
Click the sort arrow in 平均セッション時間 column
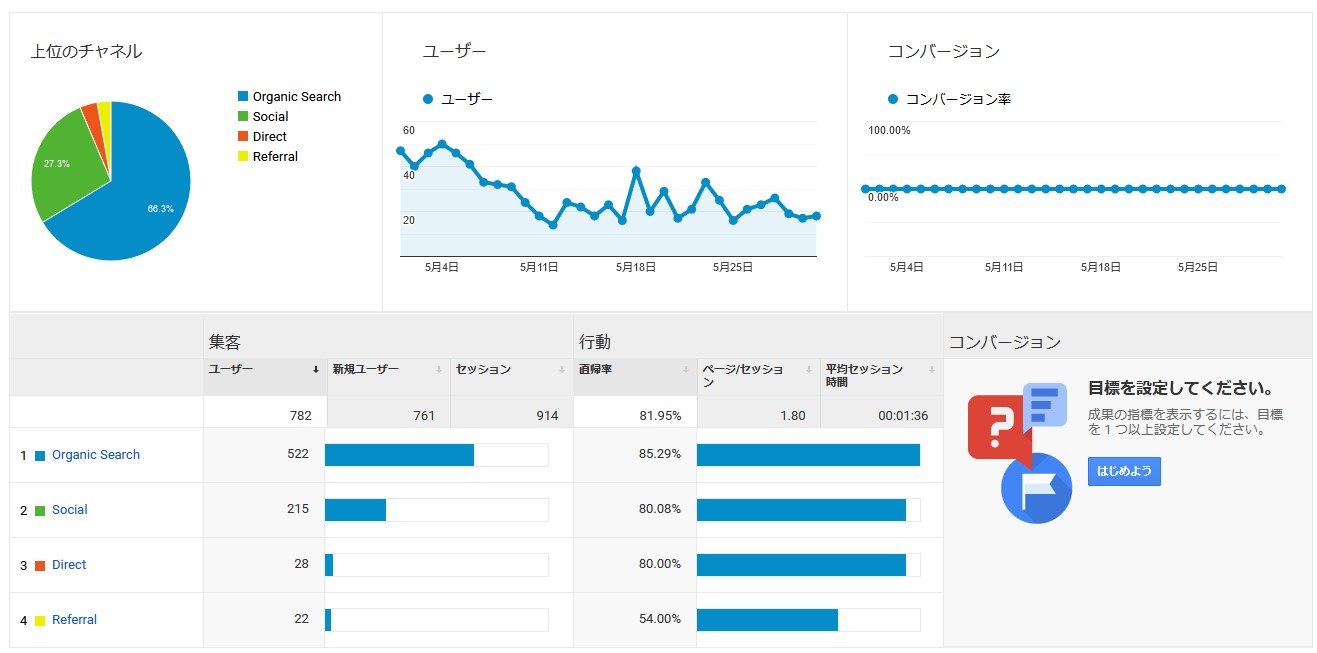coord(932,370)
